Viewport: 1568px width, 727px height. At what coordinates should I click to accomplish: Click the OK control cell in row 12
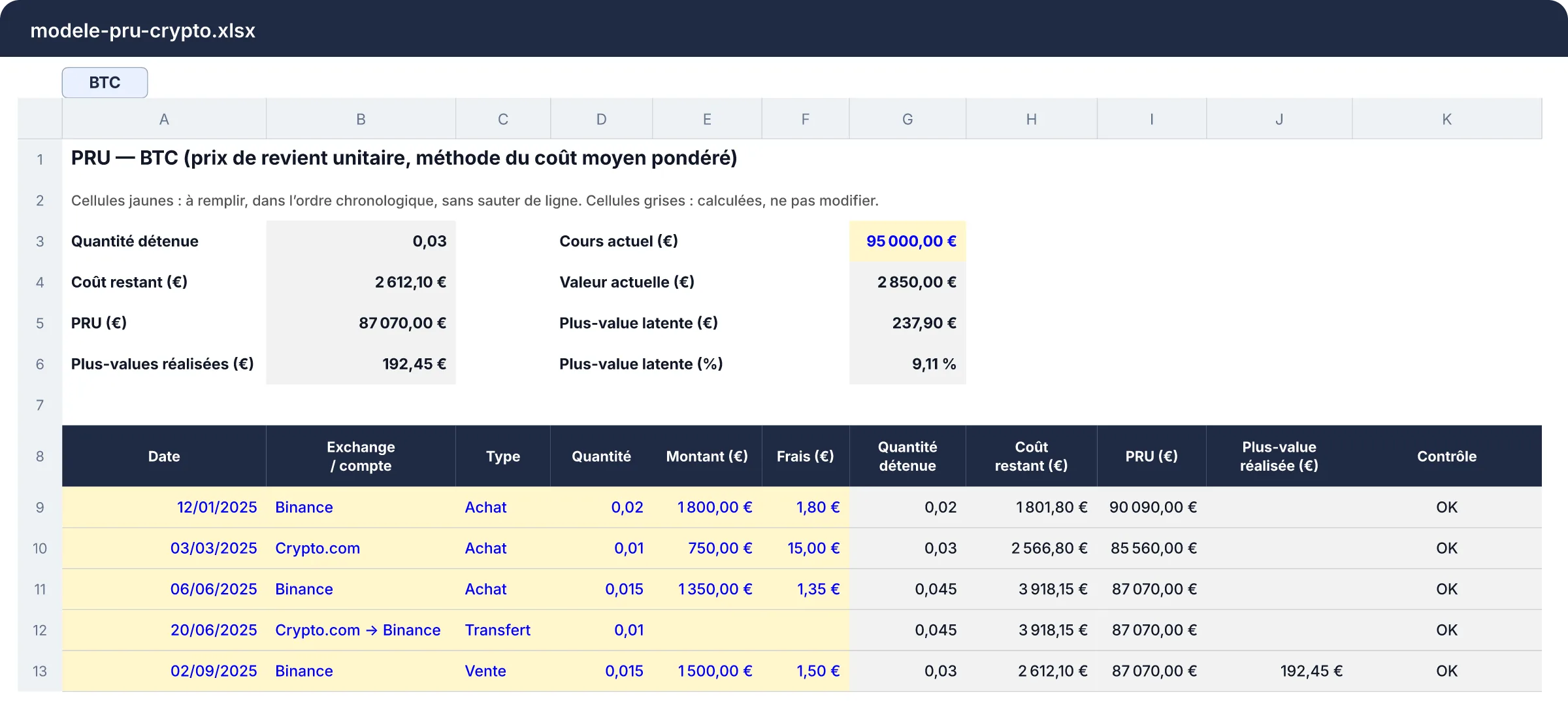pyautogui.click(x=1446, y=630)
